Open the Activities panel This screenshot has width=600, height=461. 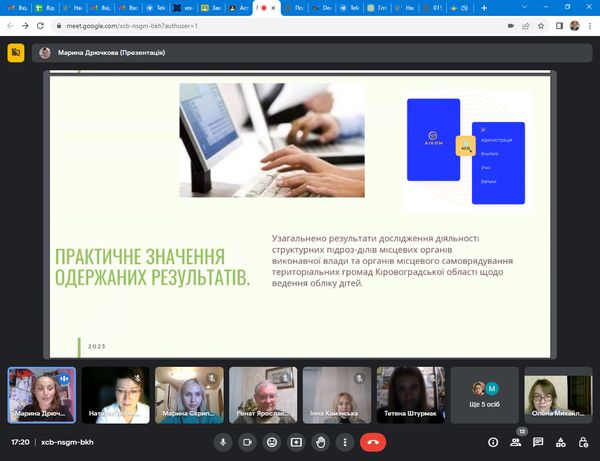tap(561, 441)
